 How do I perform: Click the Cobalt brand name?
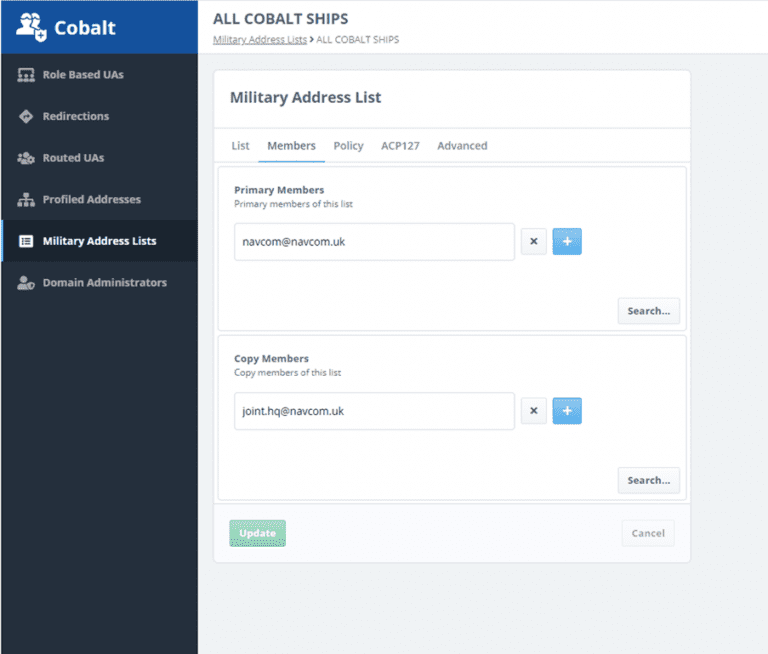pyautogui.click(x=85, y=28)
